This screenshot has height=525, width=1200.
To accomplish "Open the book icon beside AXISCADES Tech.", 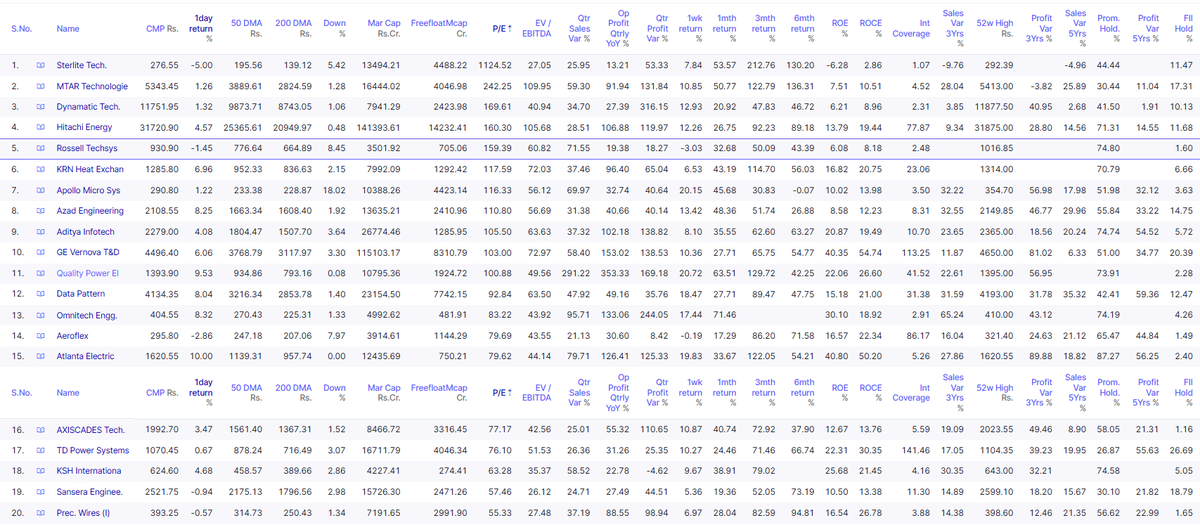I will pyautogui.click(x=41, y=429).
